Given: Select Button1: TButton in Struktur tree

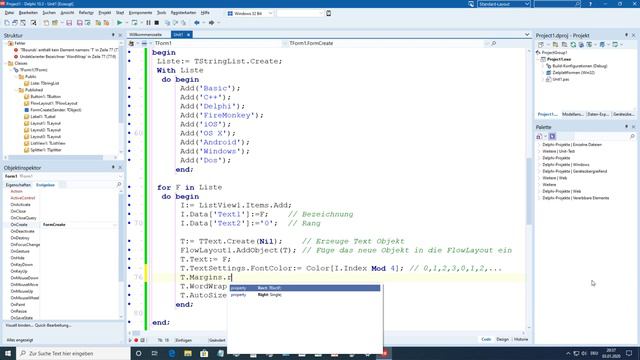Looking at the screenshot, I should pos(45,97).
